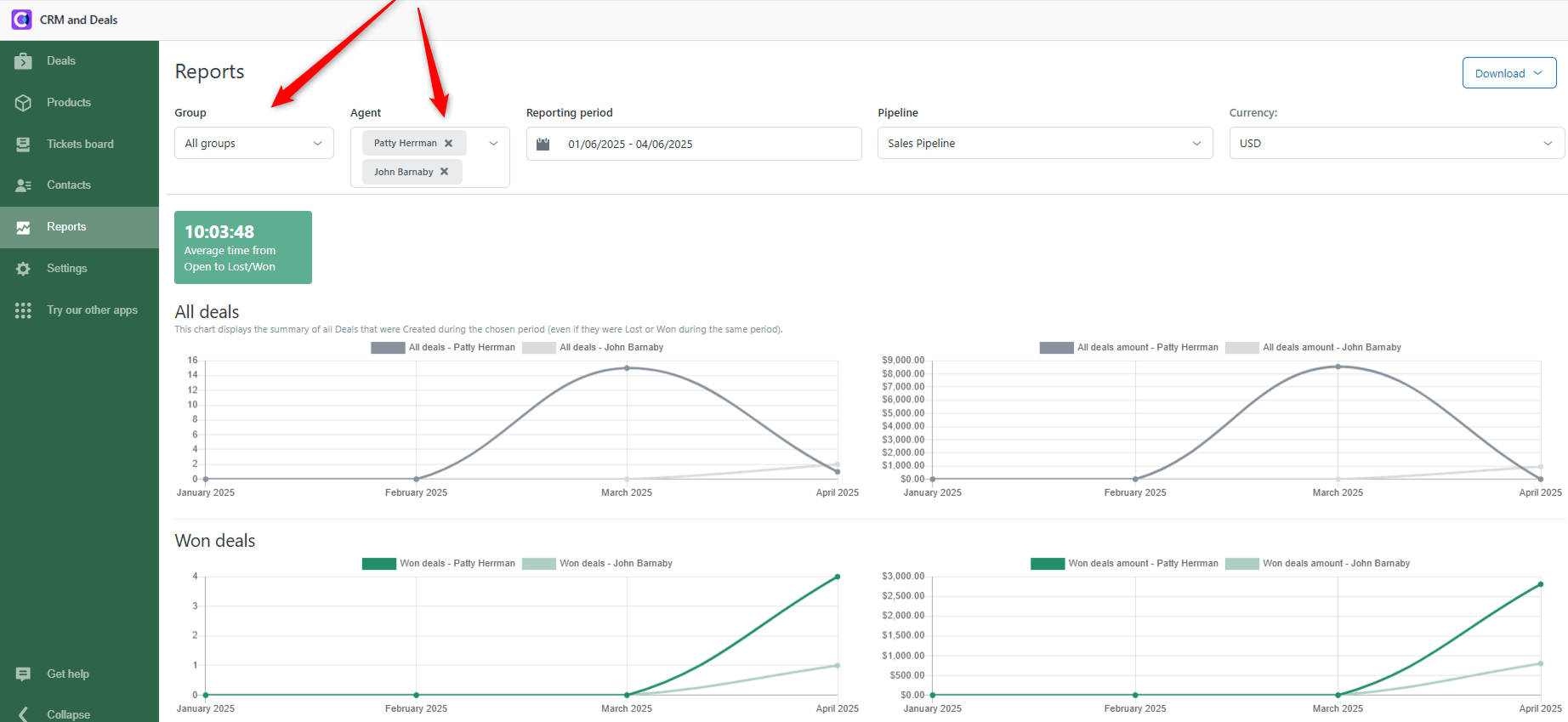Click the calendar icon in Reporting period

click(x=543, y=144)
